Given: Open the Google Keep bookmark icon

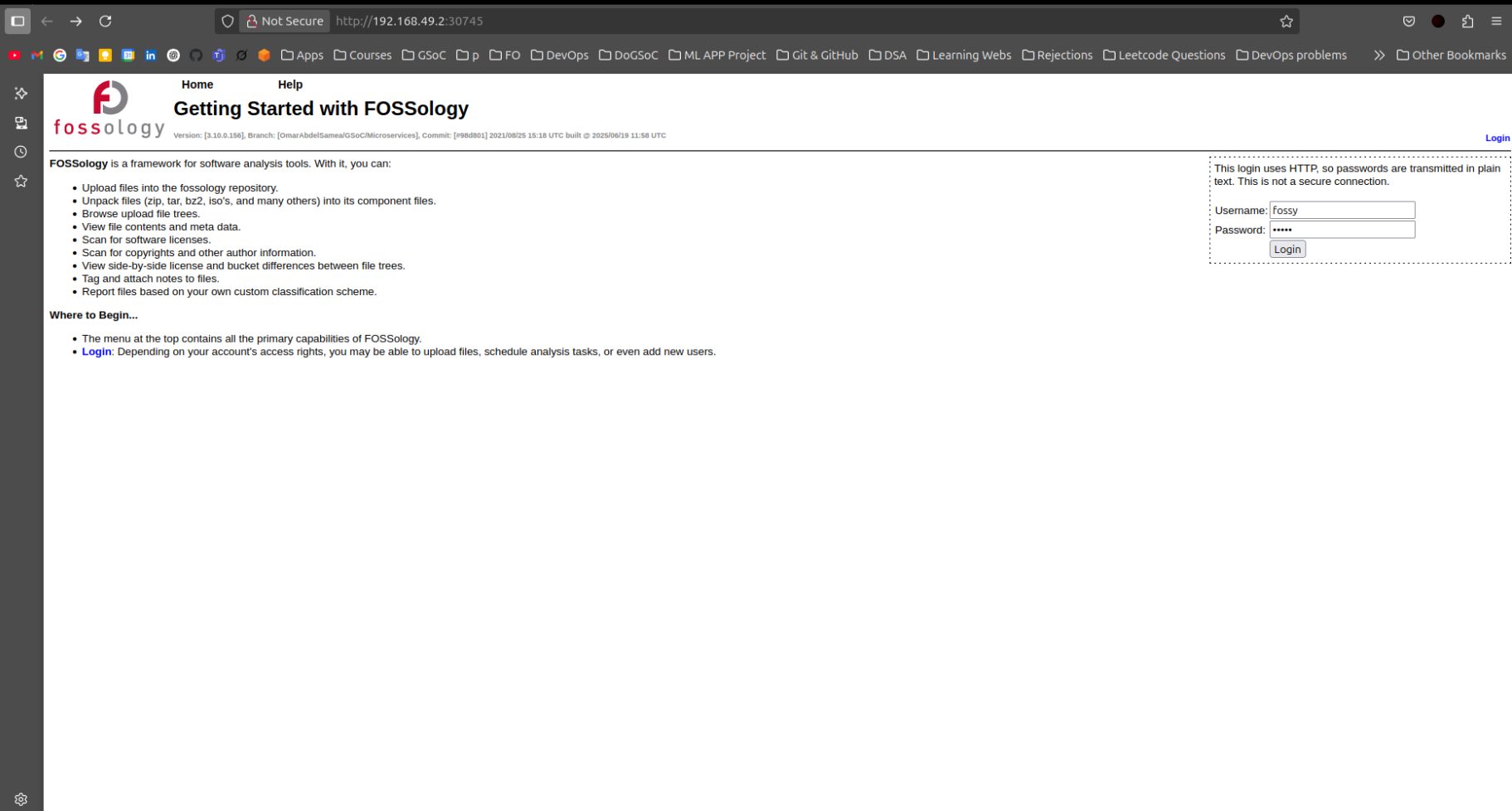Looking at the screenshot, I should pos(105,55).
